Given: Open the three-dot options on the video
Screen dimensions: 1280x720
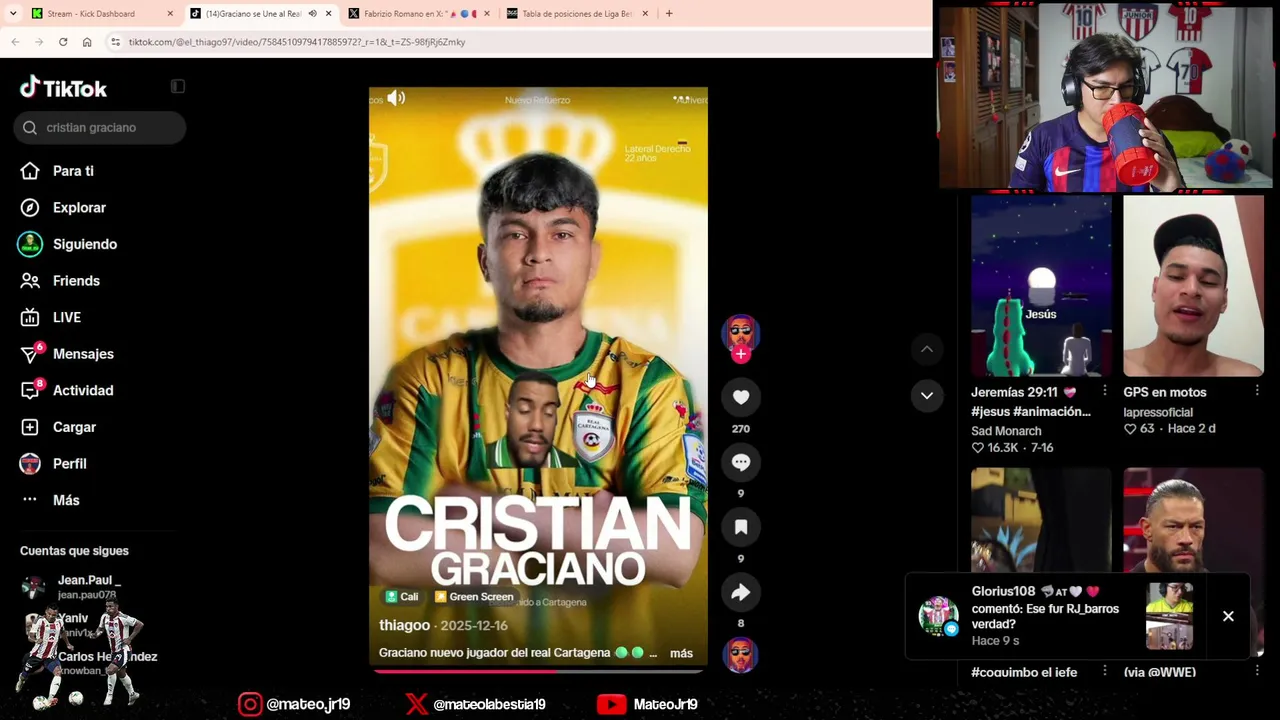Looking at the screenshot, I should 681,98.
